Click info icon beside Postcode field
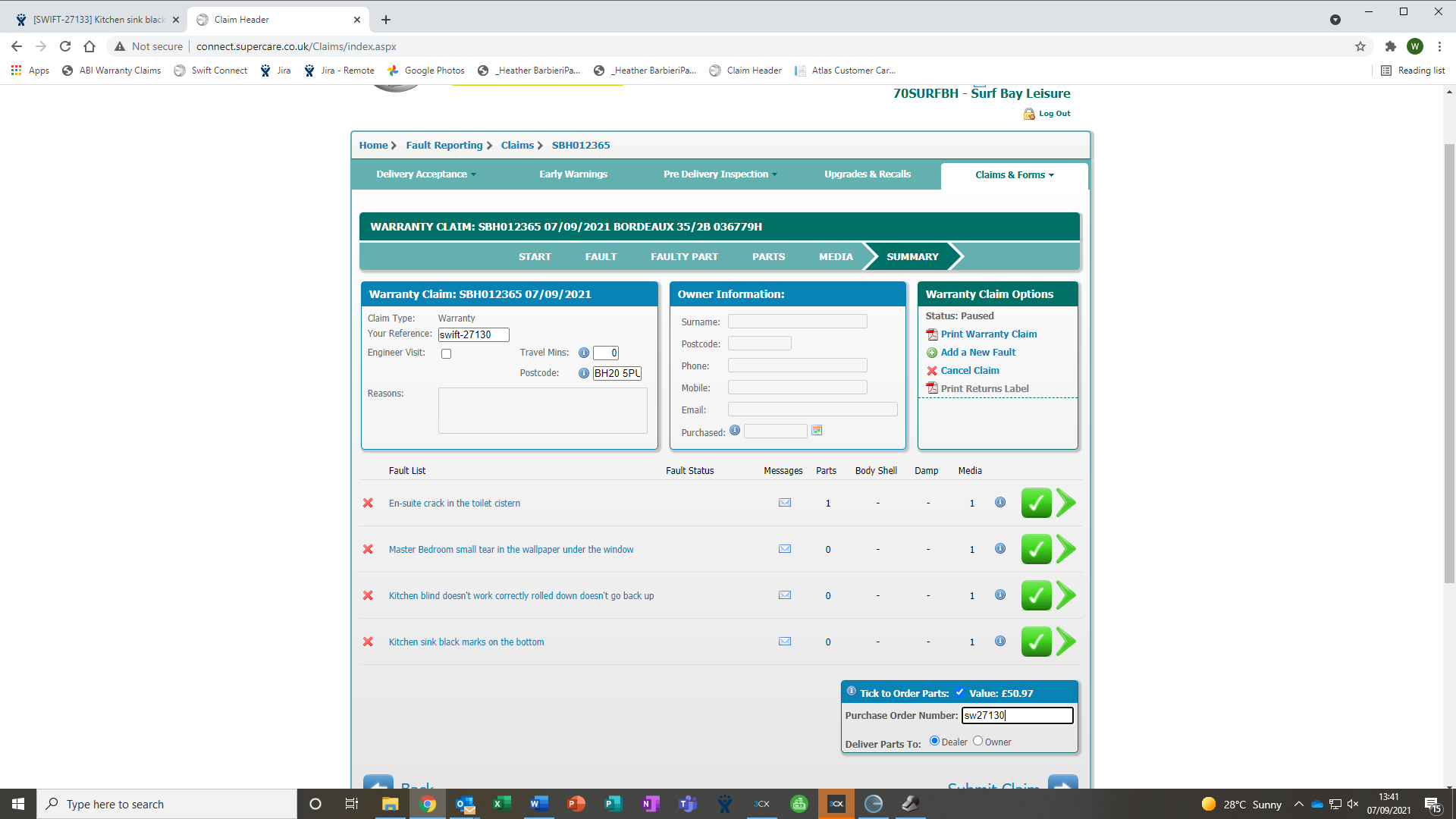The image size is (1456, 819). pos(584,373)
